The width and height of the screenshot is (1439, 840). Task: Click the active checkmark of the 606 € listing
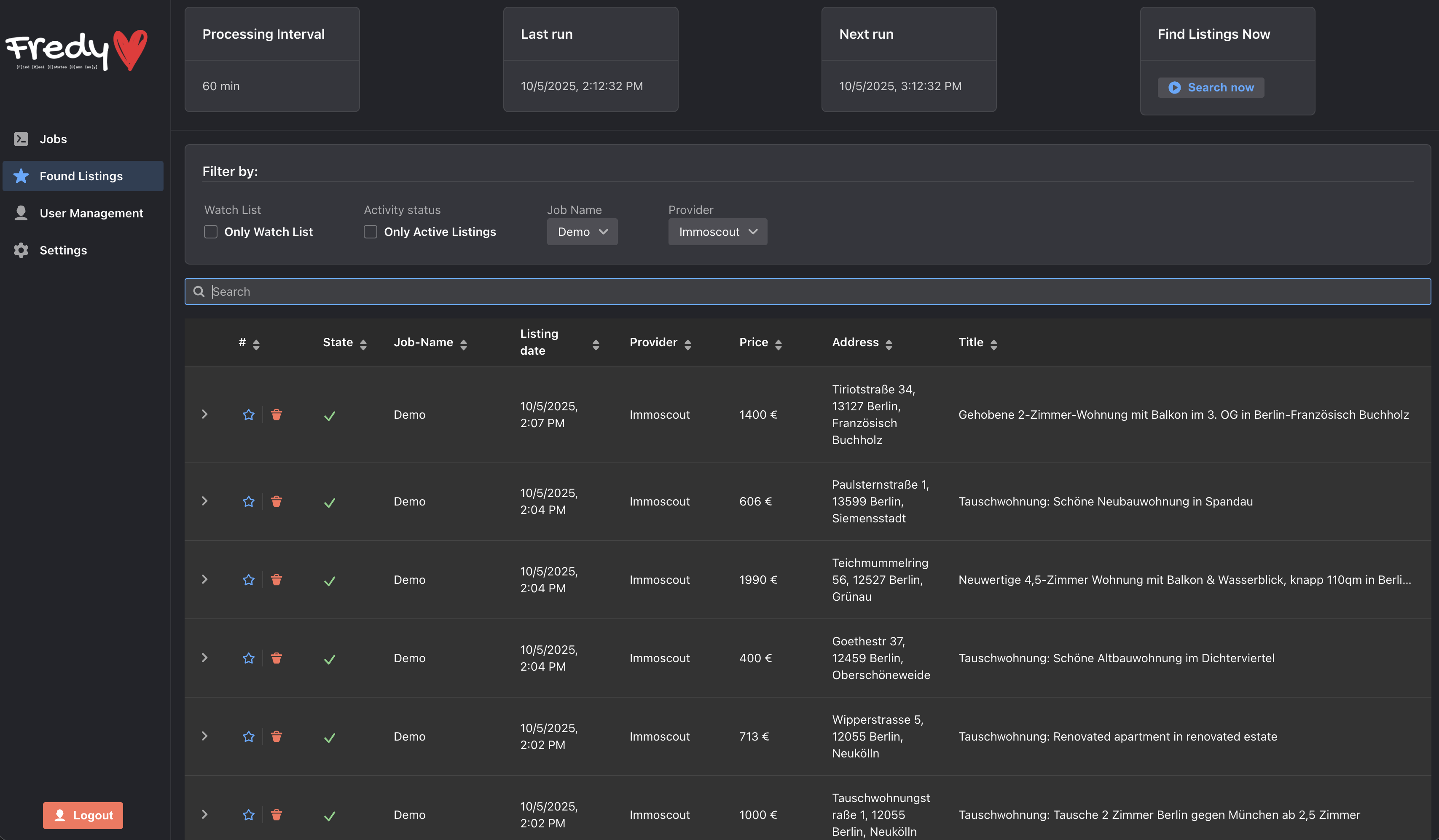point(330,503)
